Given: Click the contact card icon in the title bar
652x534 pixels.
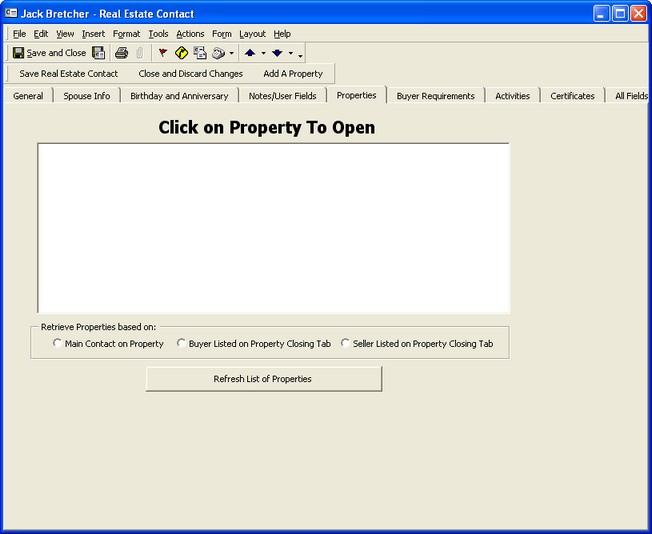Looking at the screenshot, I should pos(11,13).
